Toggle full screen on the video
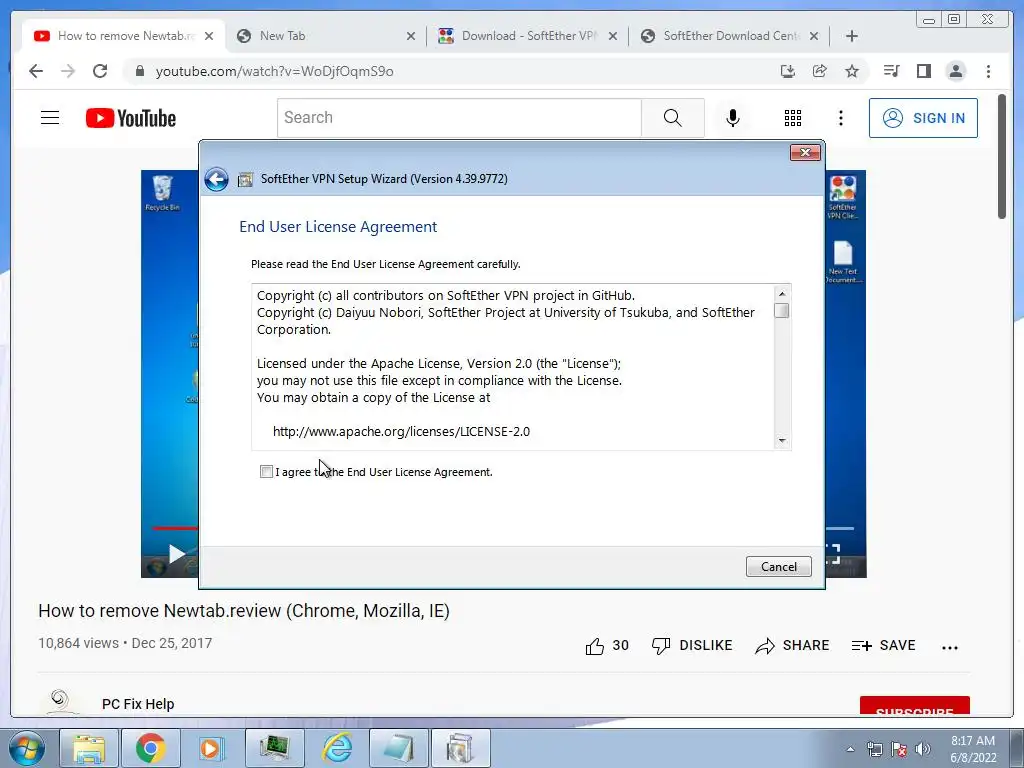The height and width of the screenshot is (768, 1024). click(x=833, y=554)
